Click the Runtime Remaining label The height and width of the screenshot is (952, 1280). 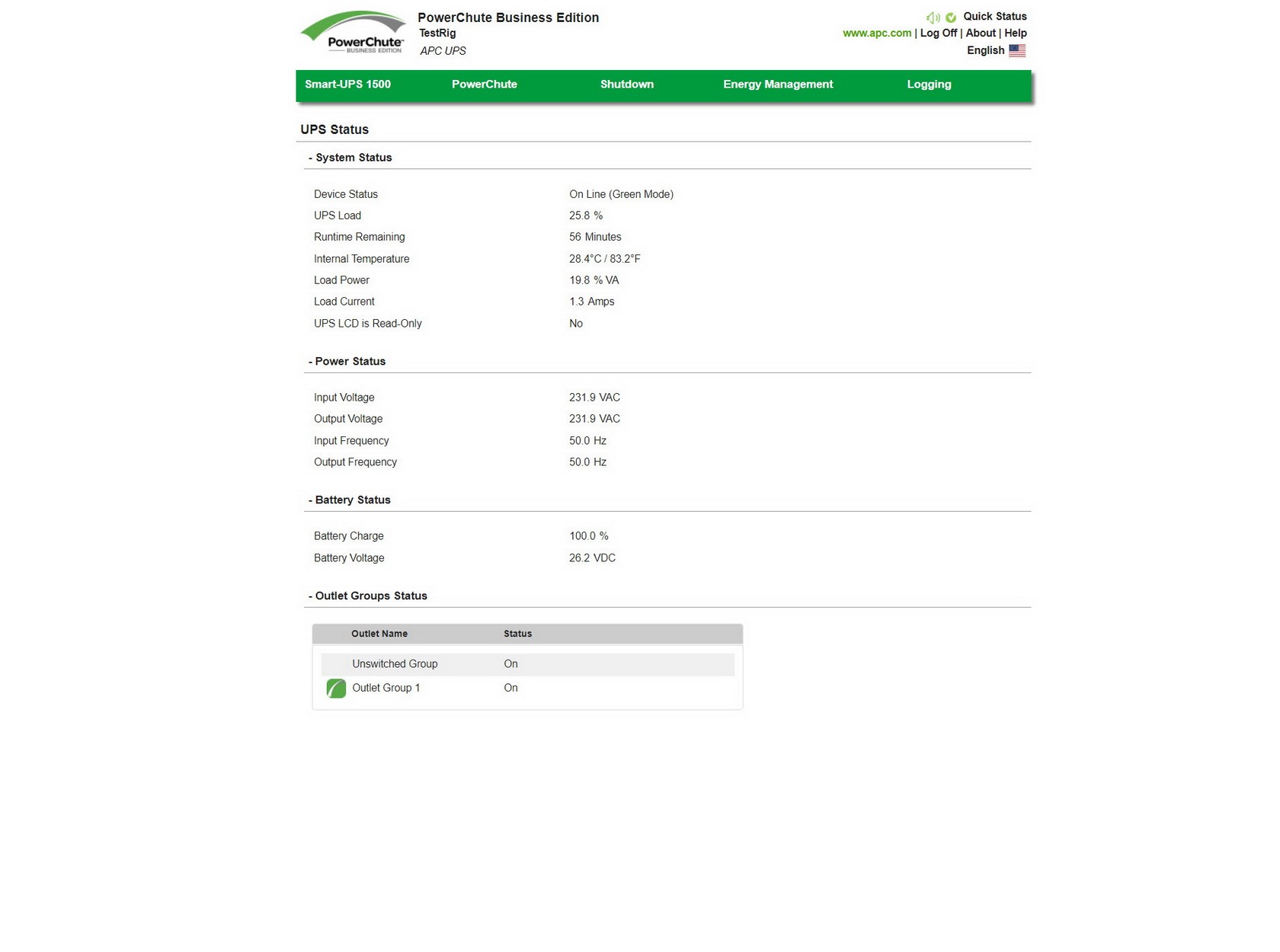[x=360, y=237]
